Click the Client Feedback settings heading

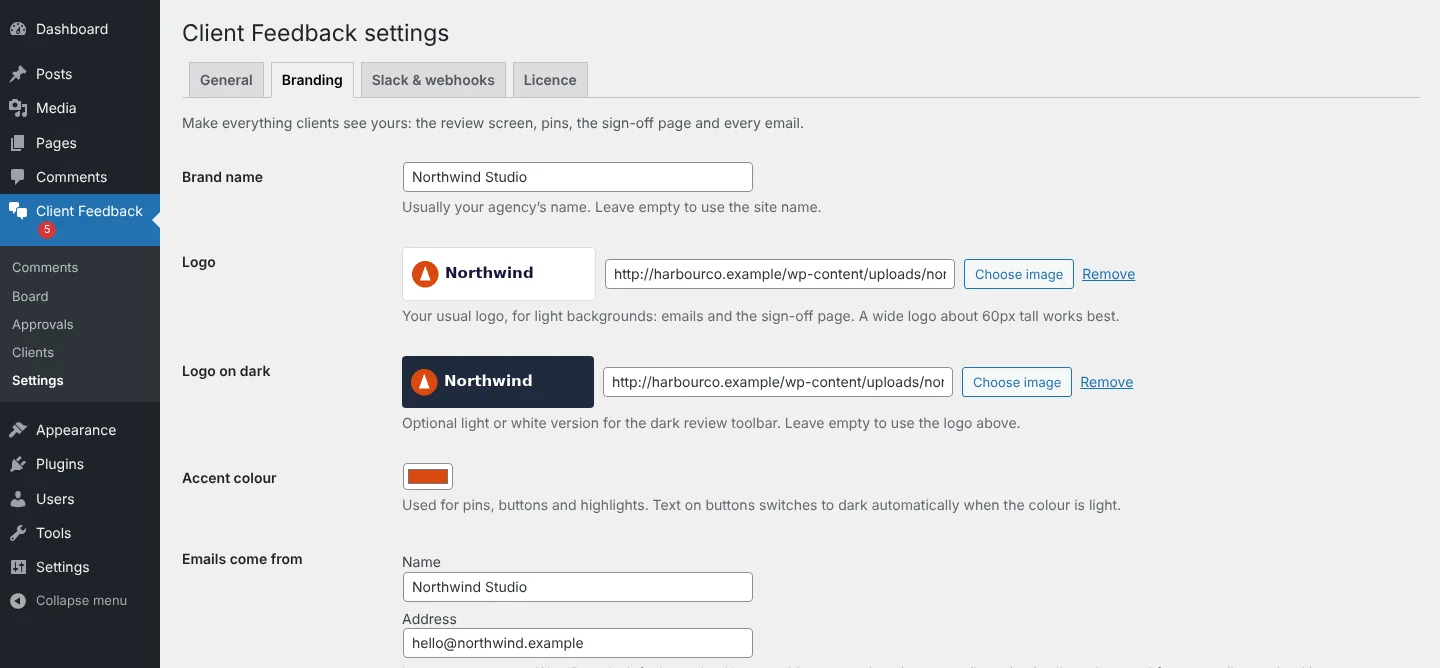tap(315, 33)
